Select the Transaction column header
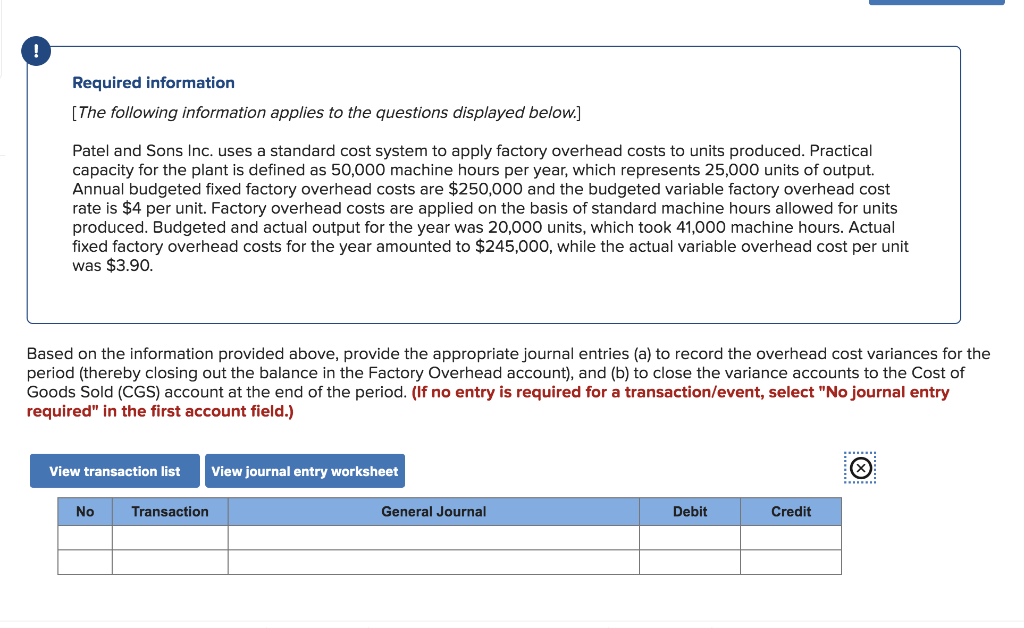 (x=170, y=511)
